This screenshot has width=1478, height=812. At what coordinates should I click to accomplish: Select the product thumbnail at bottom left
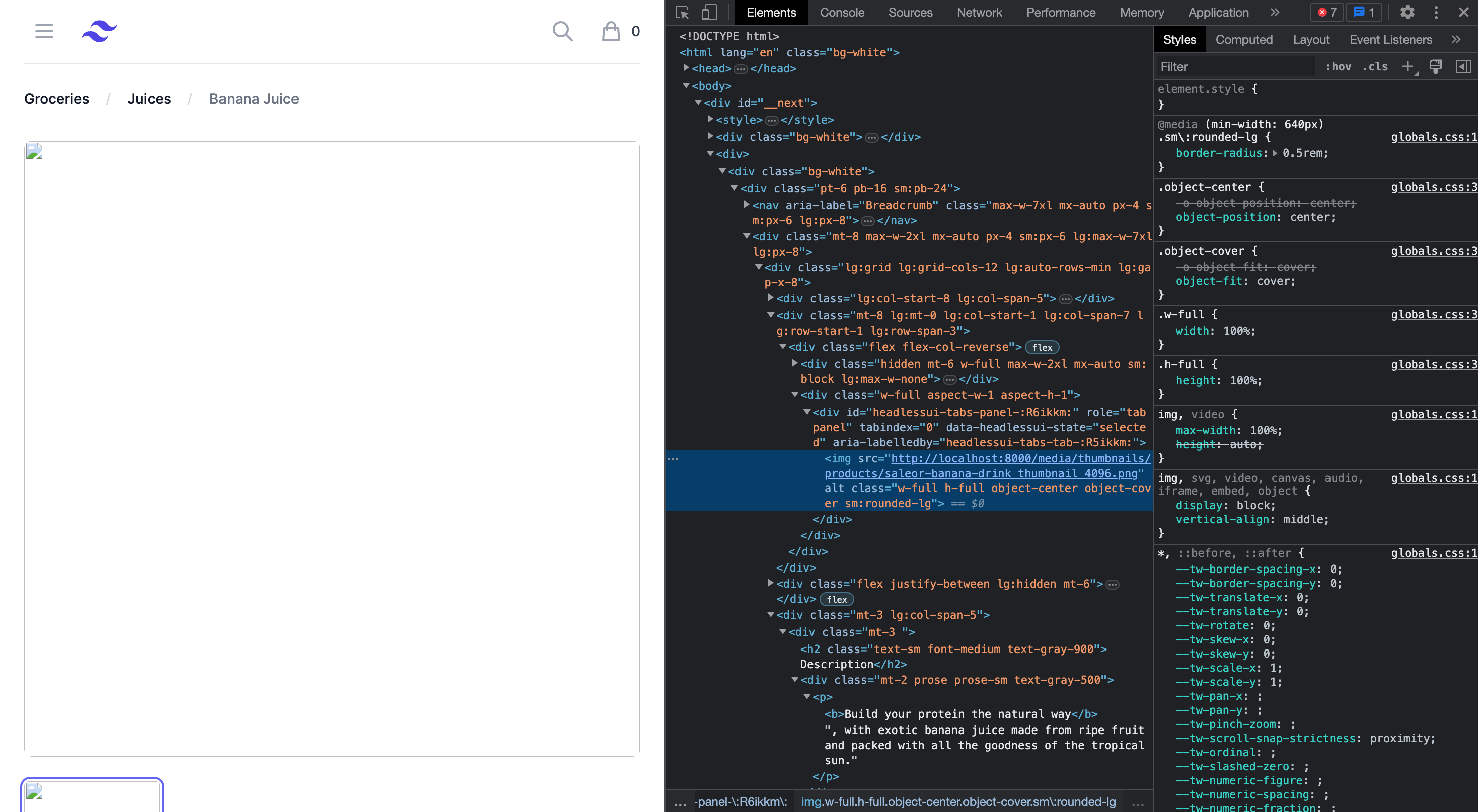click(92, 796)
